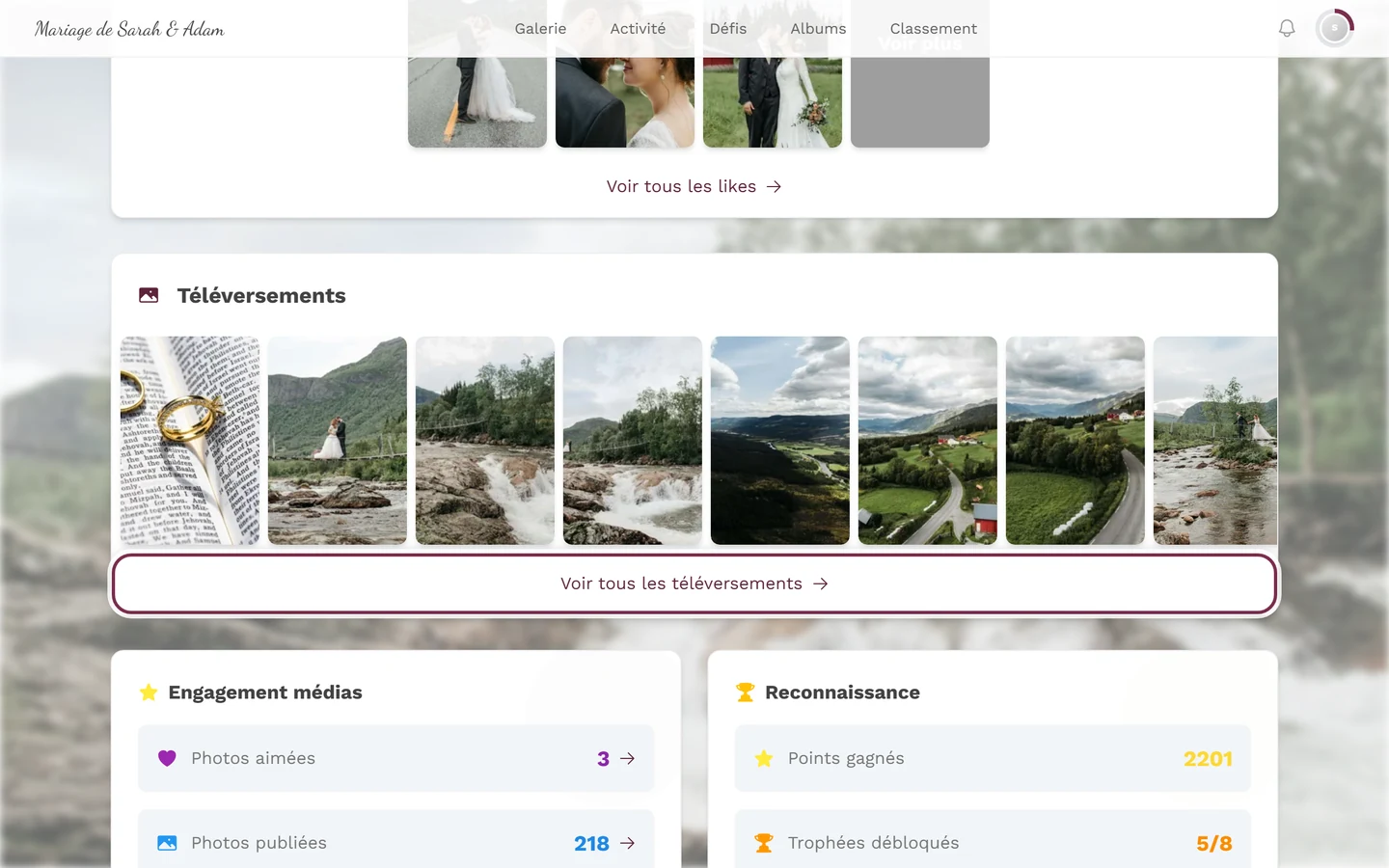This screenshot has width=1389, height=868.
Task: Open the Activité navigation item
Action: (x=638, y=29)
